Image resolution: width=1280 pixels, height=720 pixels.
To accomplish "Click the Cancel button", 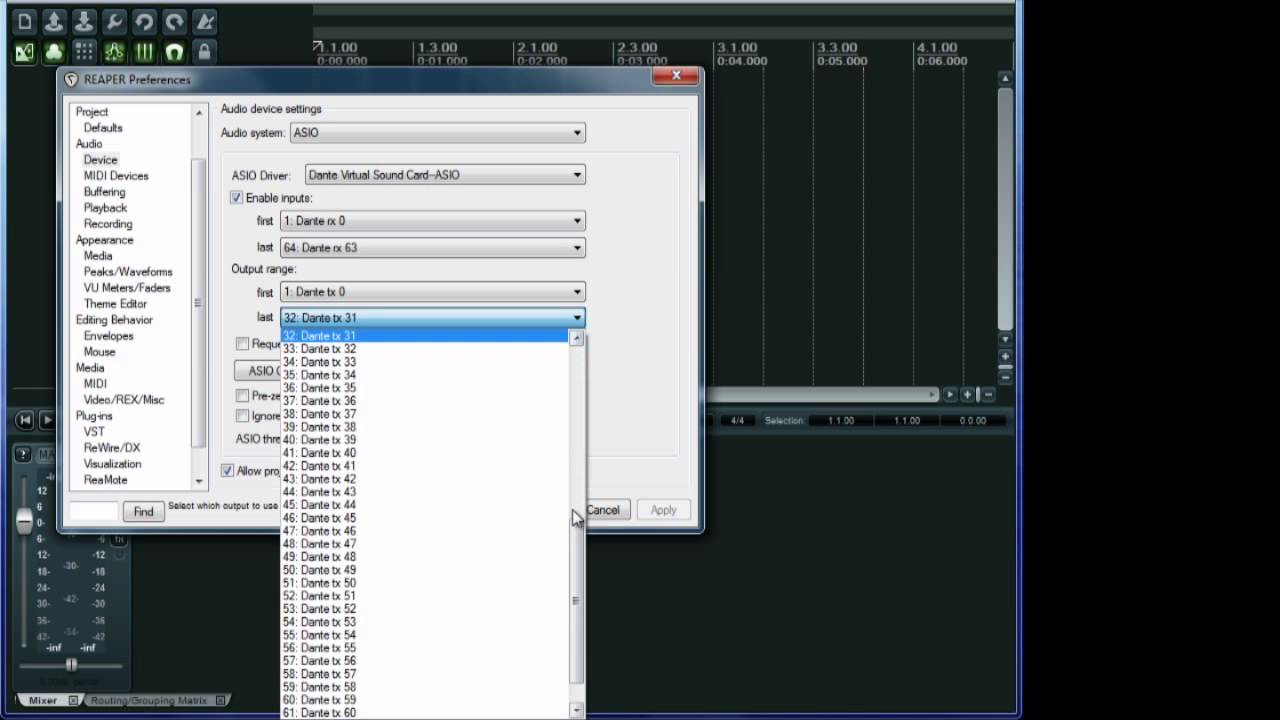I will pyautogui.click(x=603, y=510).
